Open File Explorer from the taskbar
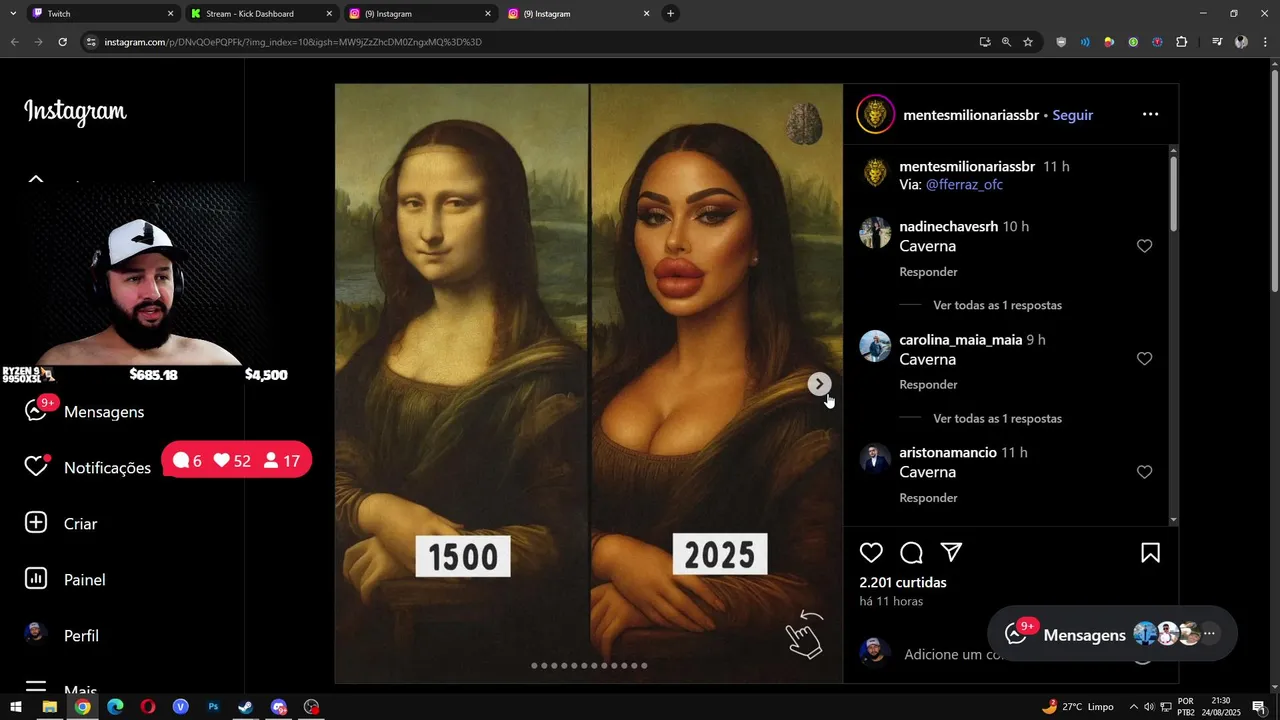The height and width of the screenshot is (720, 1280). (49, 707)
